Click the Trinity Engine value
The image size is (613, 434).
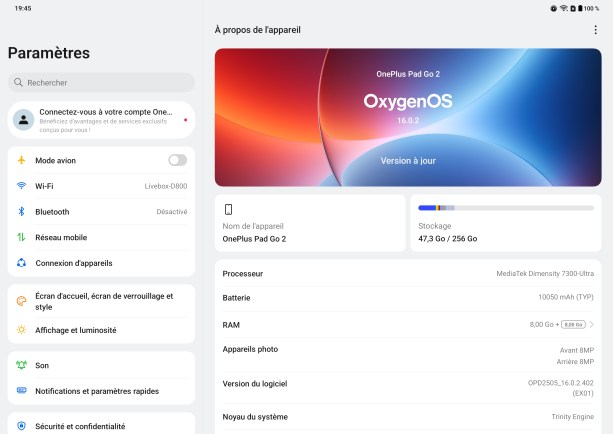(x=573, y=417)
